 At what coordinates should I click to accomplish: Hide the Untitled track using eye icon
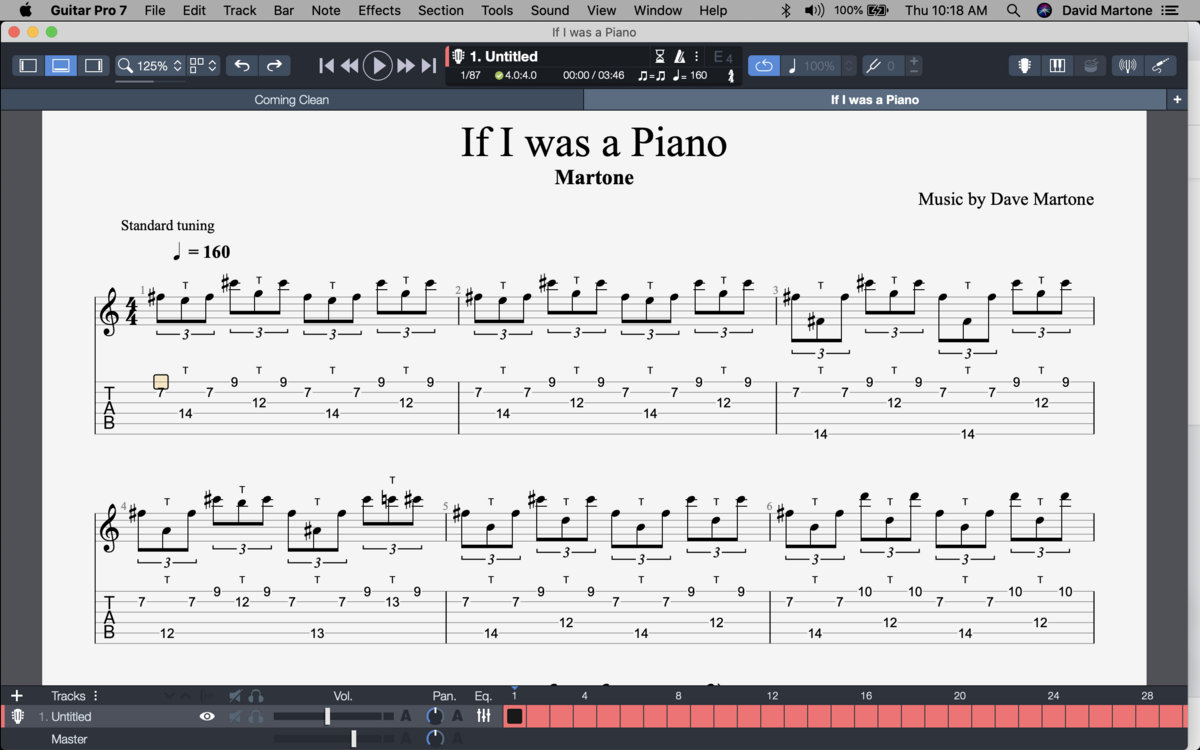coord(207,716)
